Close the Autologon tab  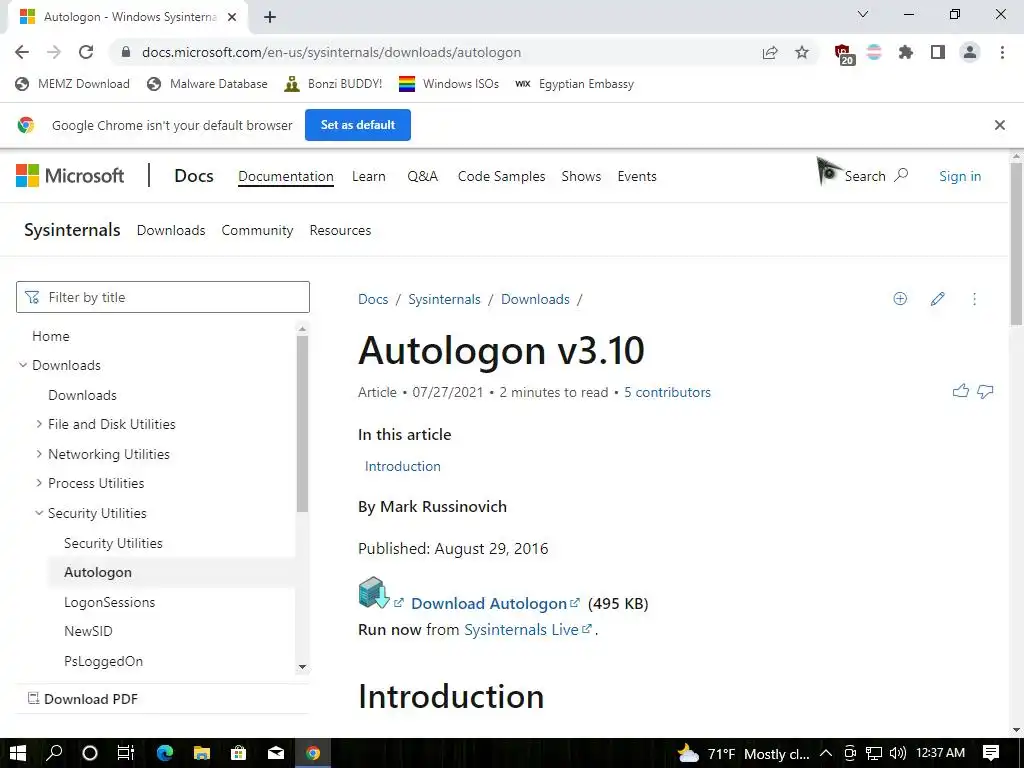tap(232, 17)
